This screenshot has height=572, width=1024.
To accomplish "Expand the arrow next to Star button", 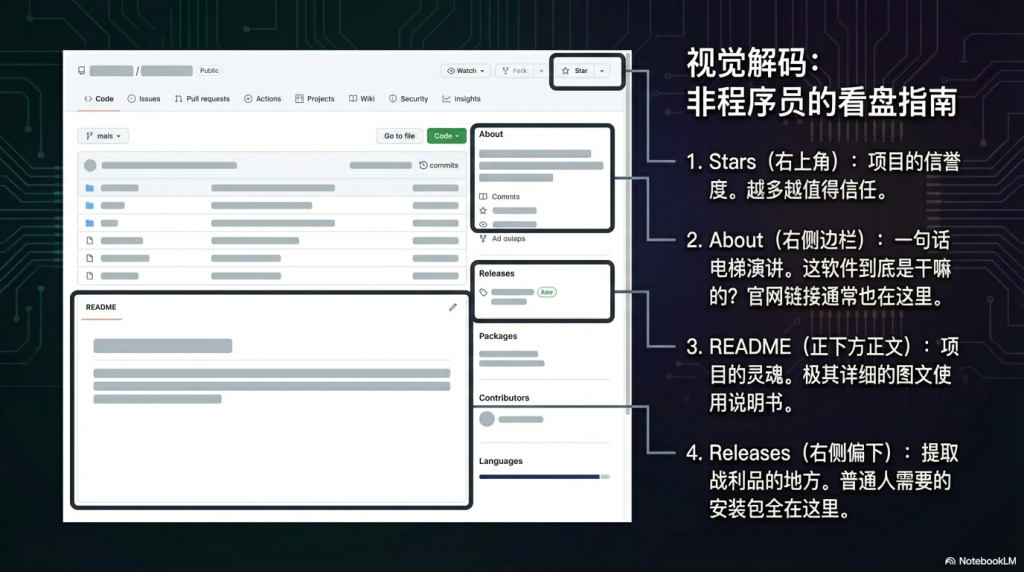I will 602,71.
